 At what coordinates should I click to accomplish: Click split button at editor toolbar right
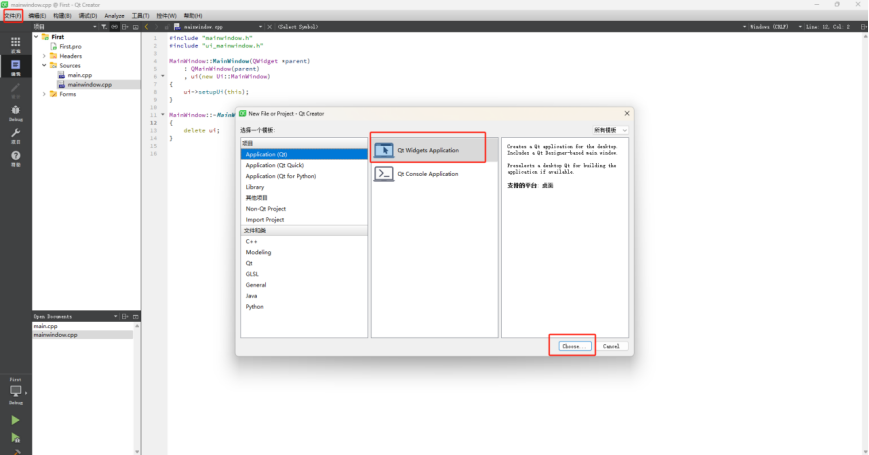[863, 27]
